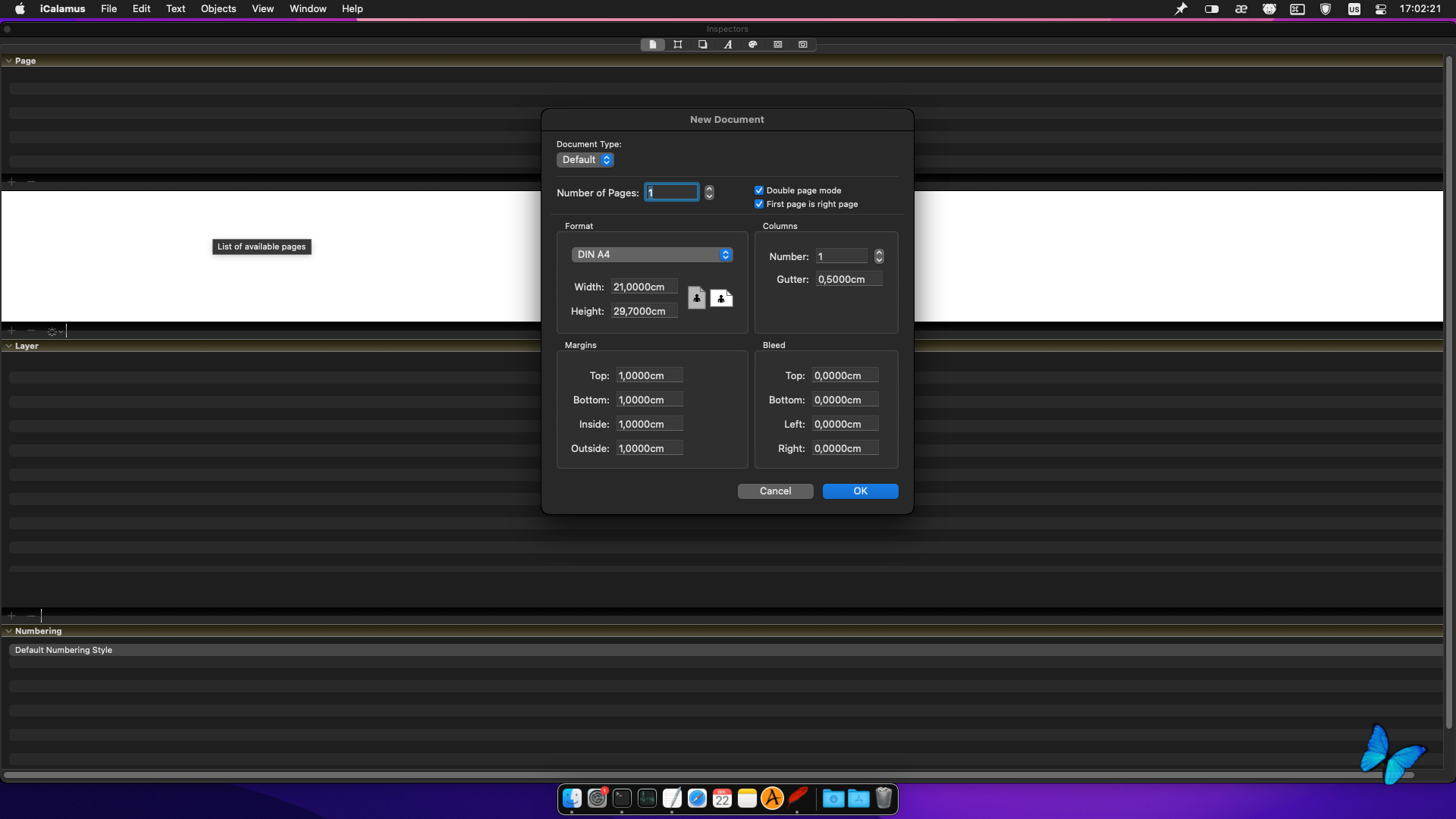Open the Trash in the Dock
Screen dimensions: 1456x819
883,799
